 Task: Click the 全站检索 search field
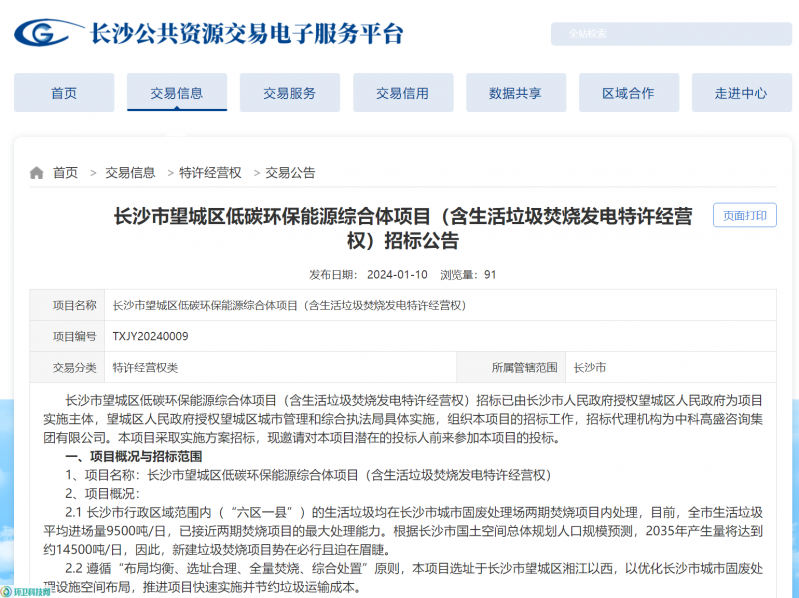click(x=663, y=34)
